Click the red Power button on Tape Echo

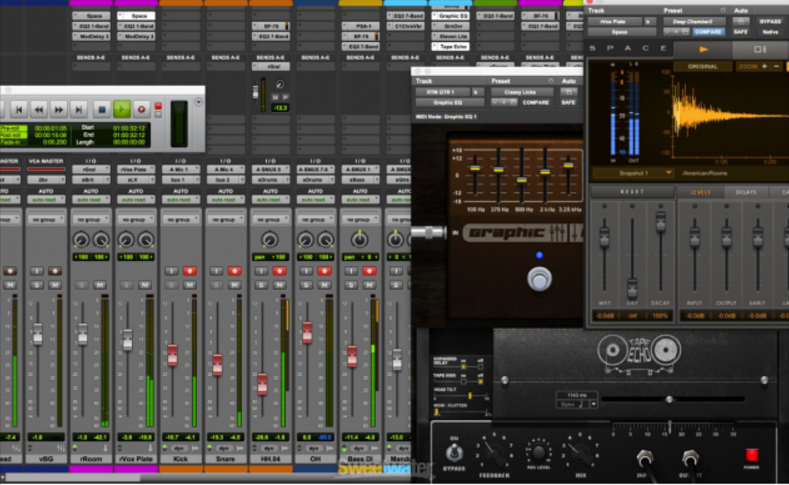click(751, 455)
